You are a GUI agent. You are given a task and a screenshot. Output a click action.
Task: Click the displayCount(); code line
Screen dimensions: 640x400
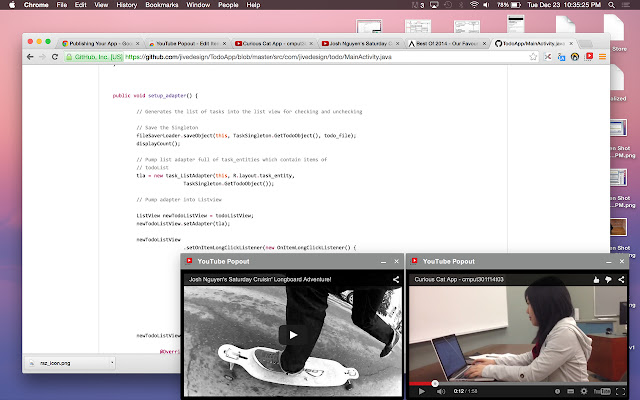pos(158,144)
